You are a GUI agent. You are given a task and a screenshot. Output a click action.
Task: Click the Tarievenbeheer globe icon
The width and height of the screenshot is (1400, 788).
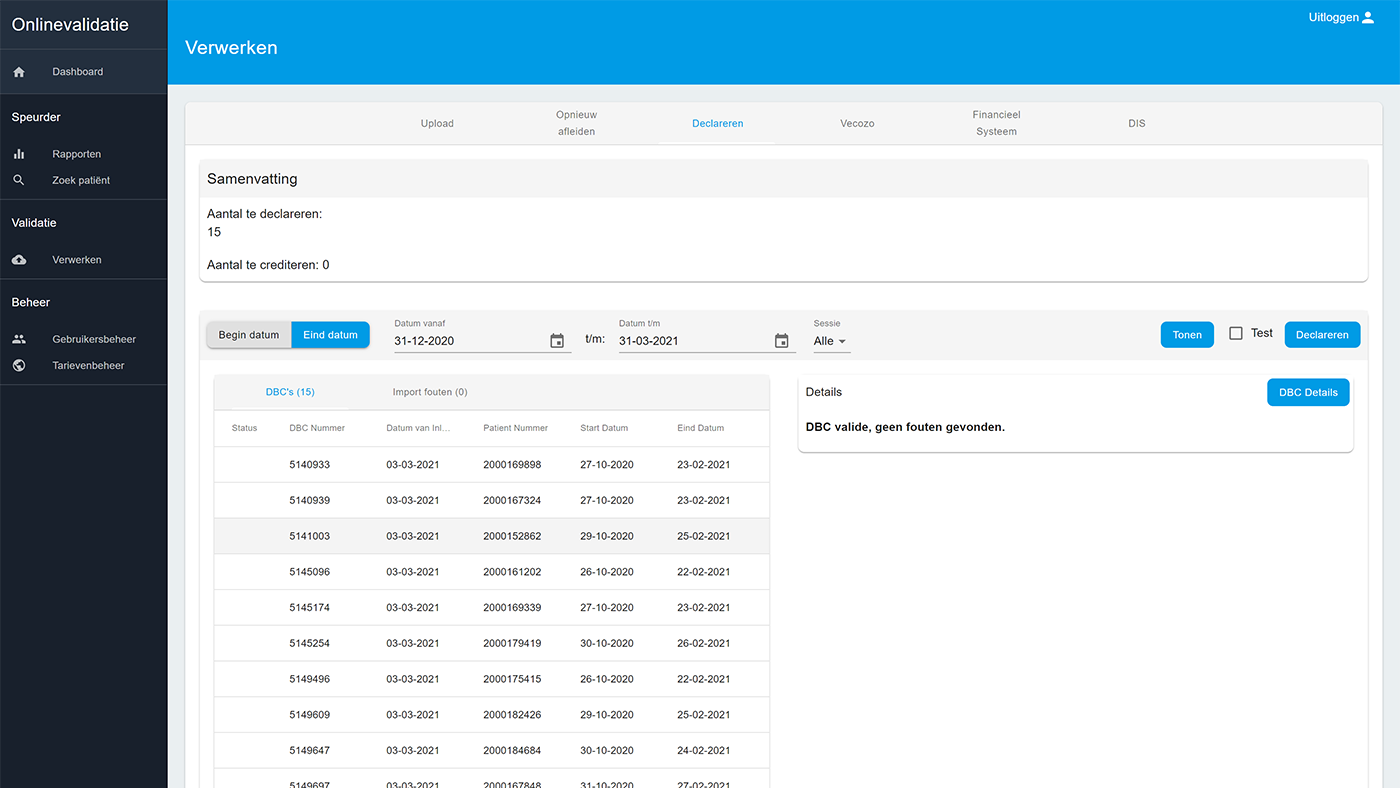(x=19, y=365)
